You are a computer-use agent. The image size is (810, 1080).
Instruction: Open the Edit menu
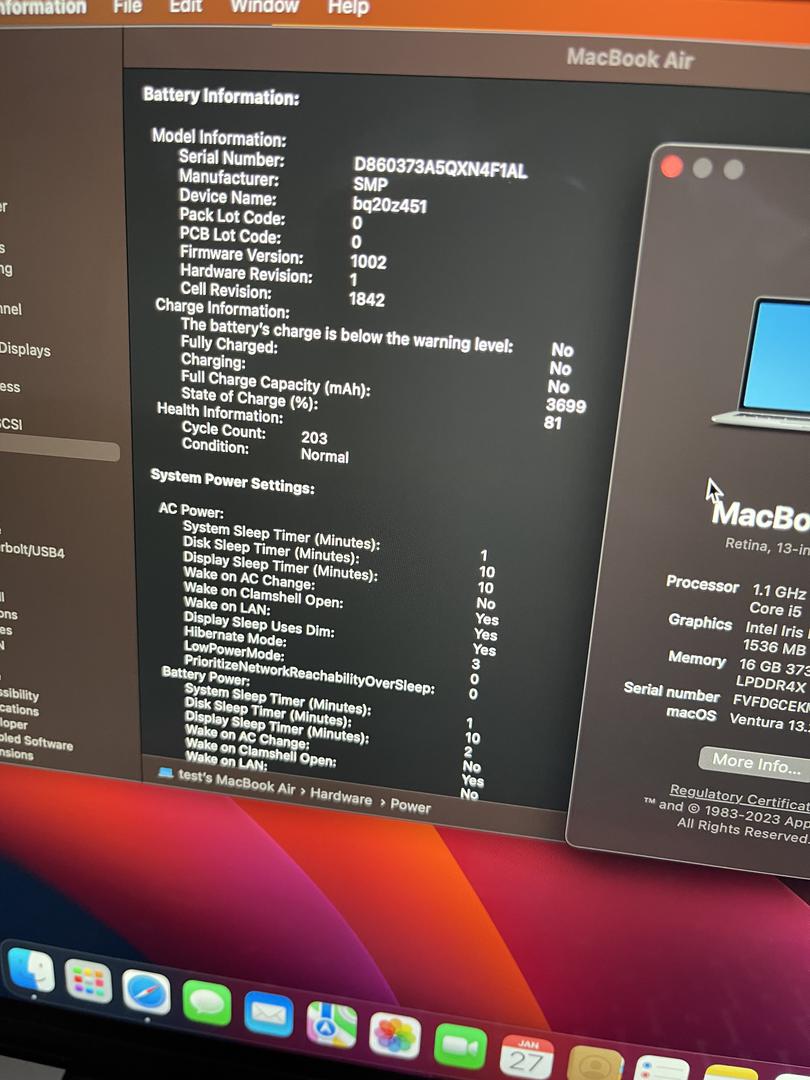click(x=186, y=6)
